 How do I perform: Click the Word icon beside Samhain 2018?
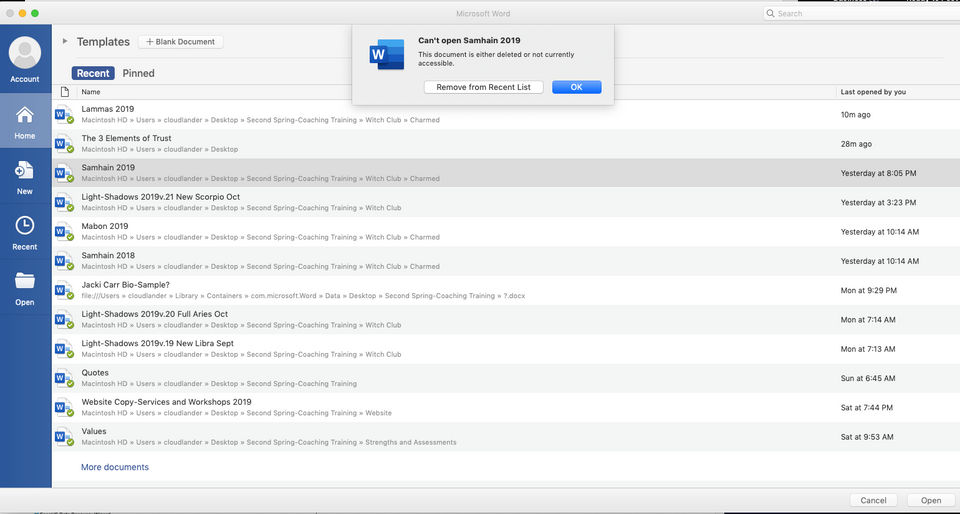64,261
